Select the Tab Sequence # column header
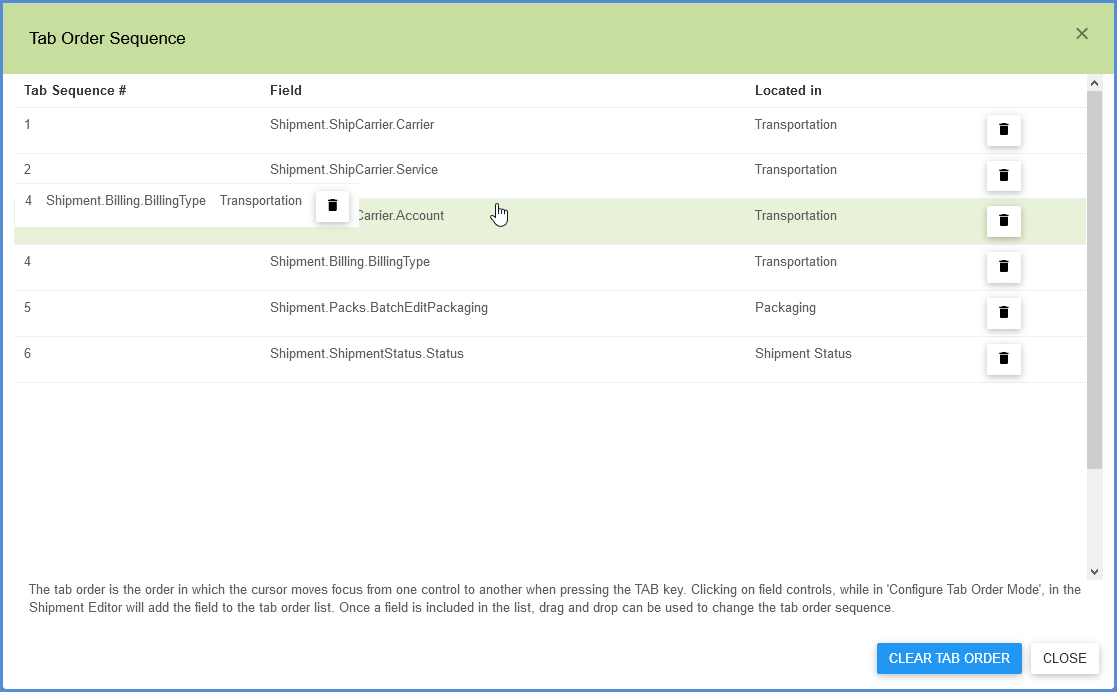Viewport: 1117px width, 692px height. pyautogui.click(x=74, y=90)
